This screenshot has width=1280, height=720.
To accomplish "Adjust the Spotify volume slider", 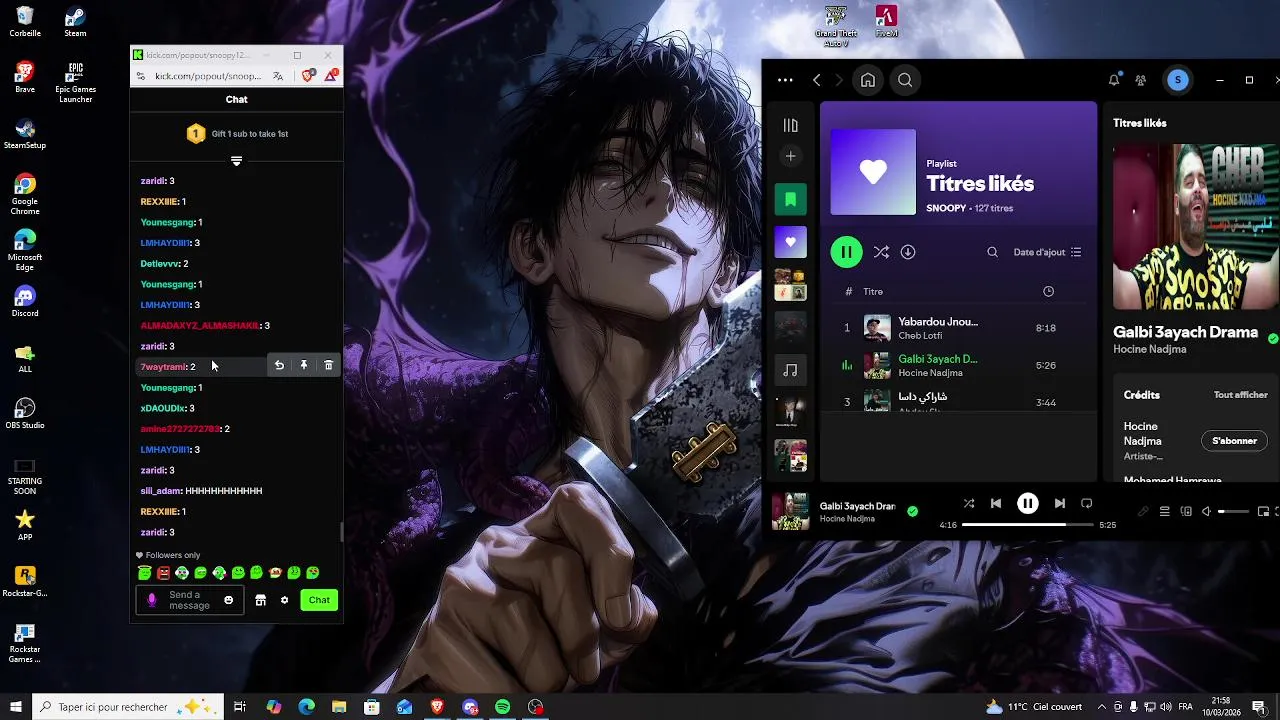I will pos(1233,512).
